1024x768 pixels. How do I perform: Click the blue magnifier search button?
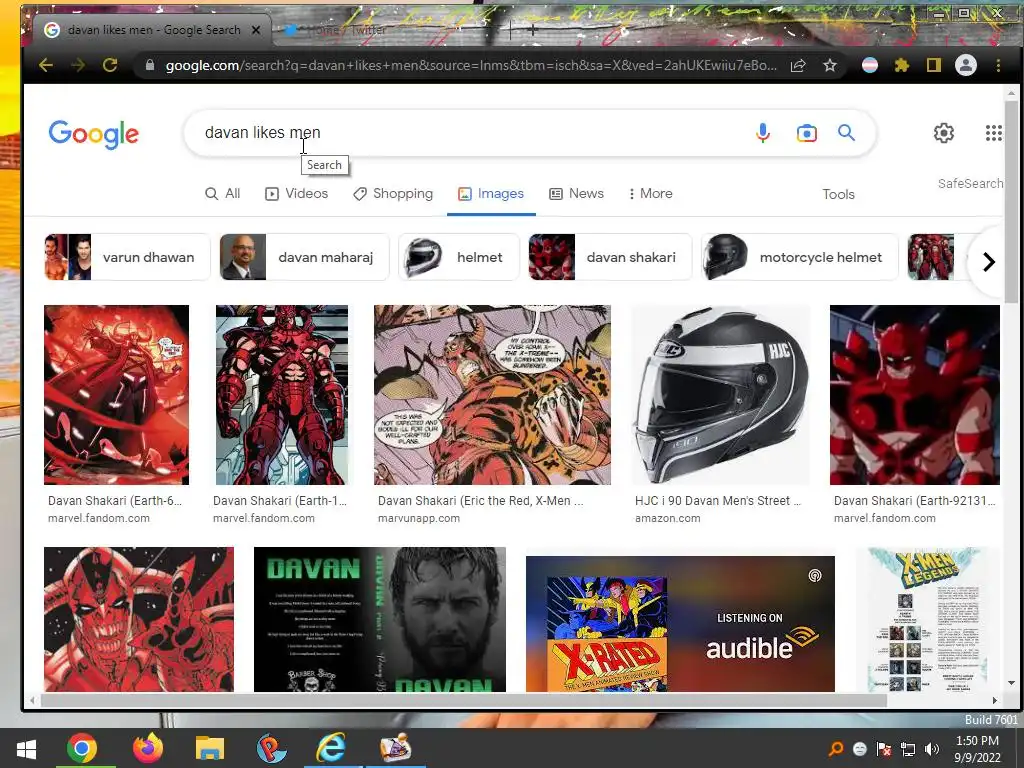(x=846, y=133)
